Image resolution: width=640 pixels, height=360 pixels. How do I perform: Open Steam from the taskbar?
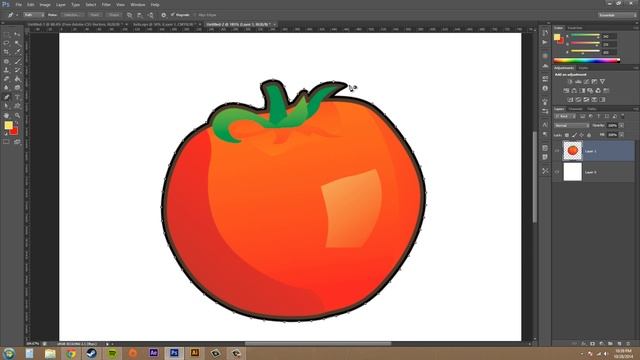(91, 353)
